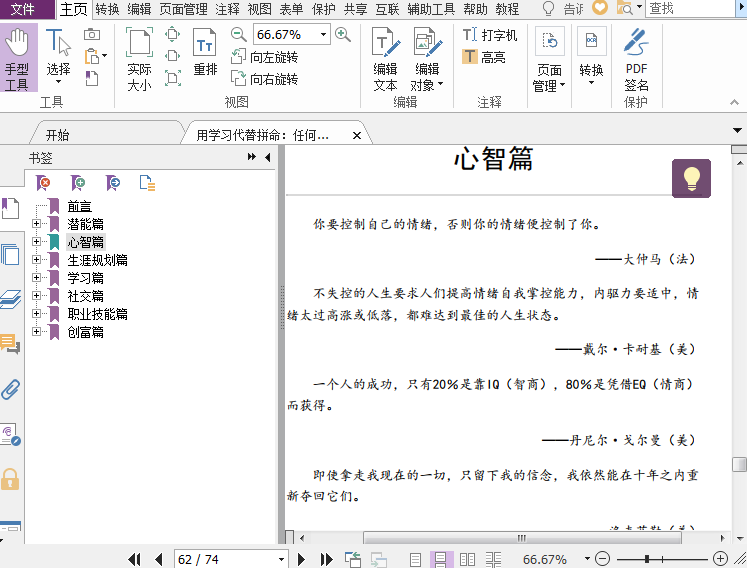Select the Highlight (高亮) tool

coord(484,57)
